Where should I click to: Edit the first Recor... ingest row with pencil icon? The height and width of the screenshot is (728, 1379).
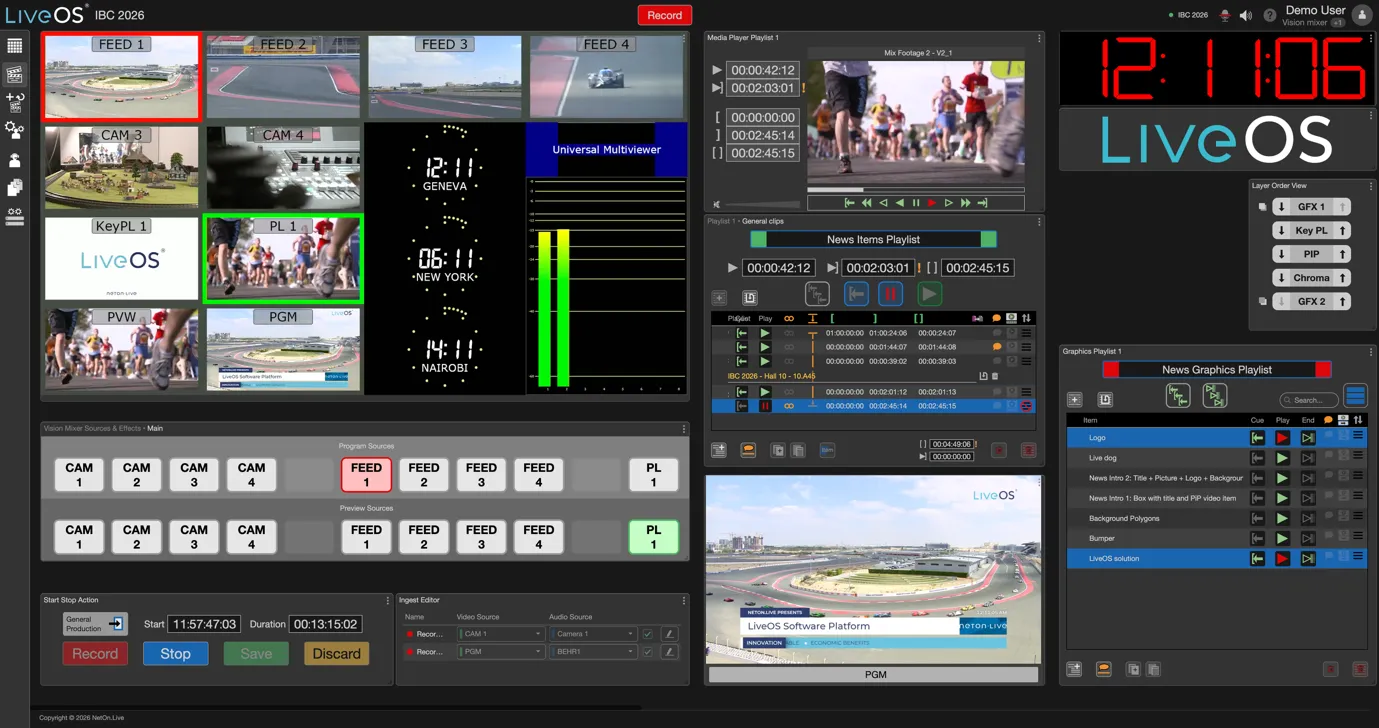point(669,634)
